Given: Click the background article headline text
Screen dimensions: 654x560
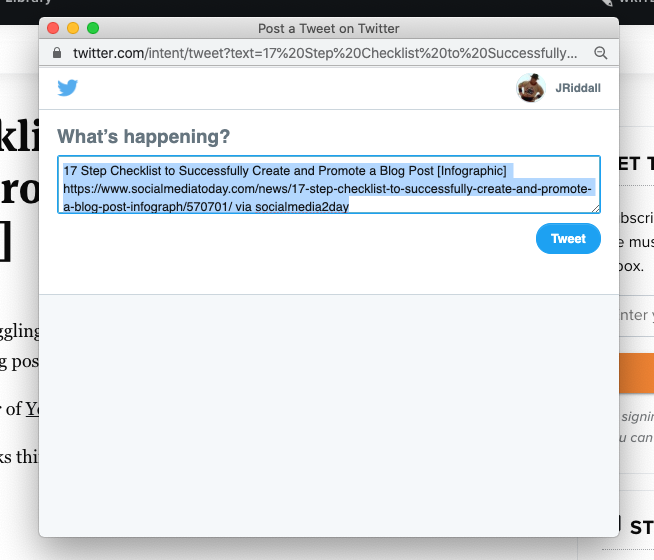Looking at the screenshot, I should click(x=18, y=190).
